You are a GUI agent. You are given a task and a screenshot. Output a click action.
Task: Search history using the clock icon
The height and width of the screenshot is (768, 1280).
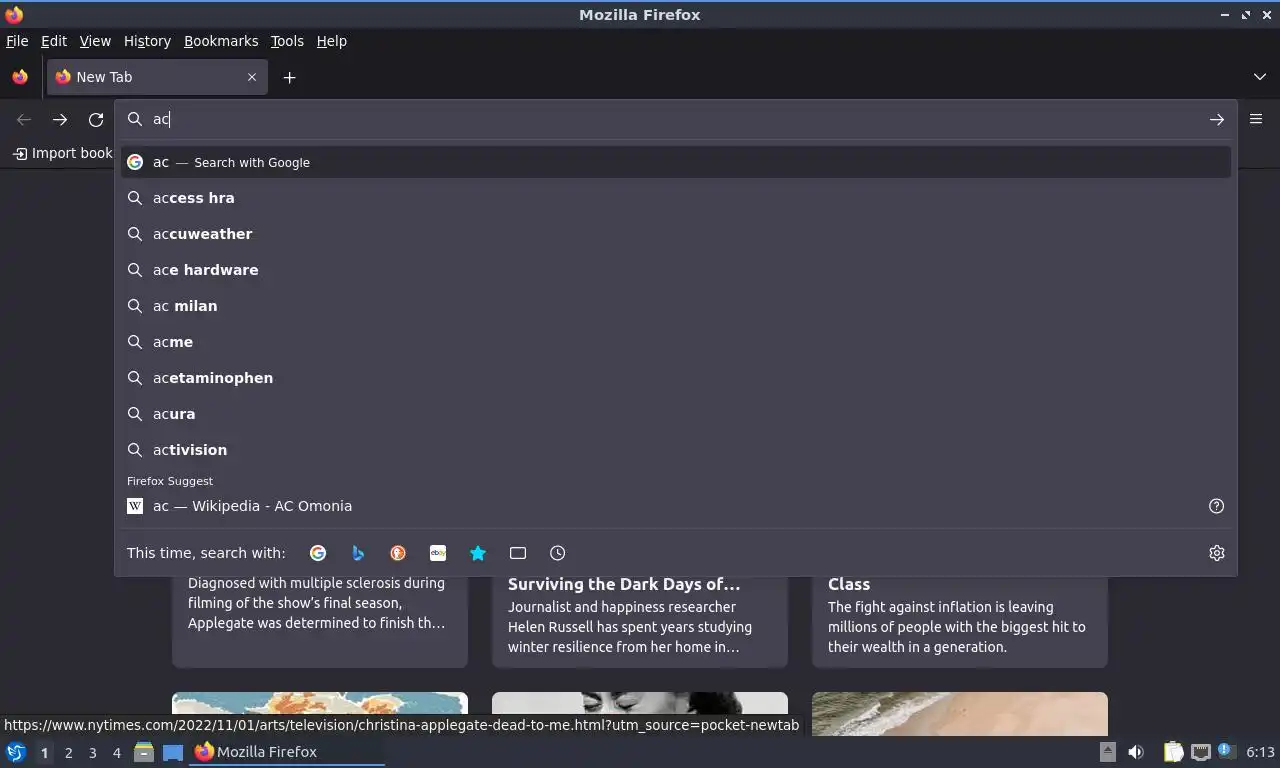pos(558,553)
